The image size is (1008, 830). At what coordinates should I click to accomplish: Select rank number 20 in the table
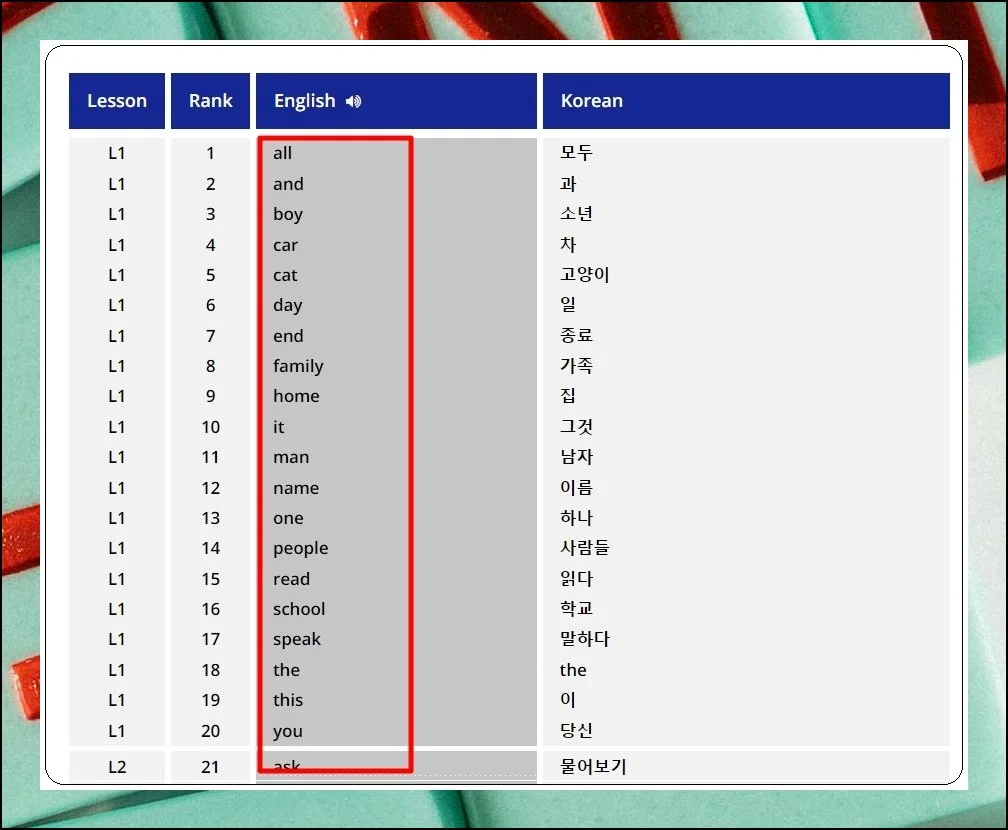pyautogui.click(x=210, y=731)
